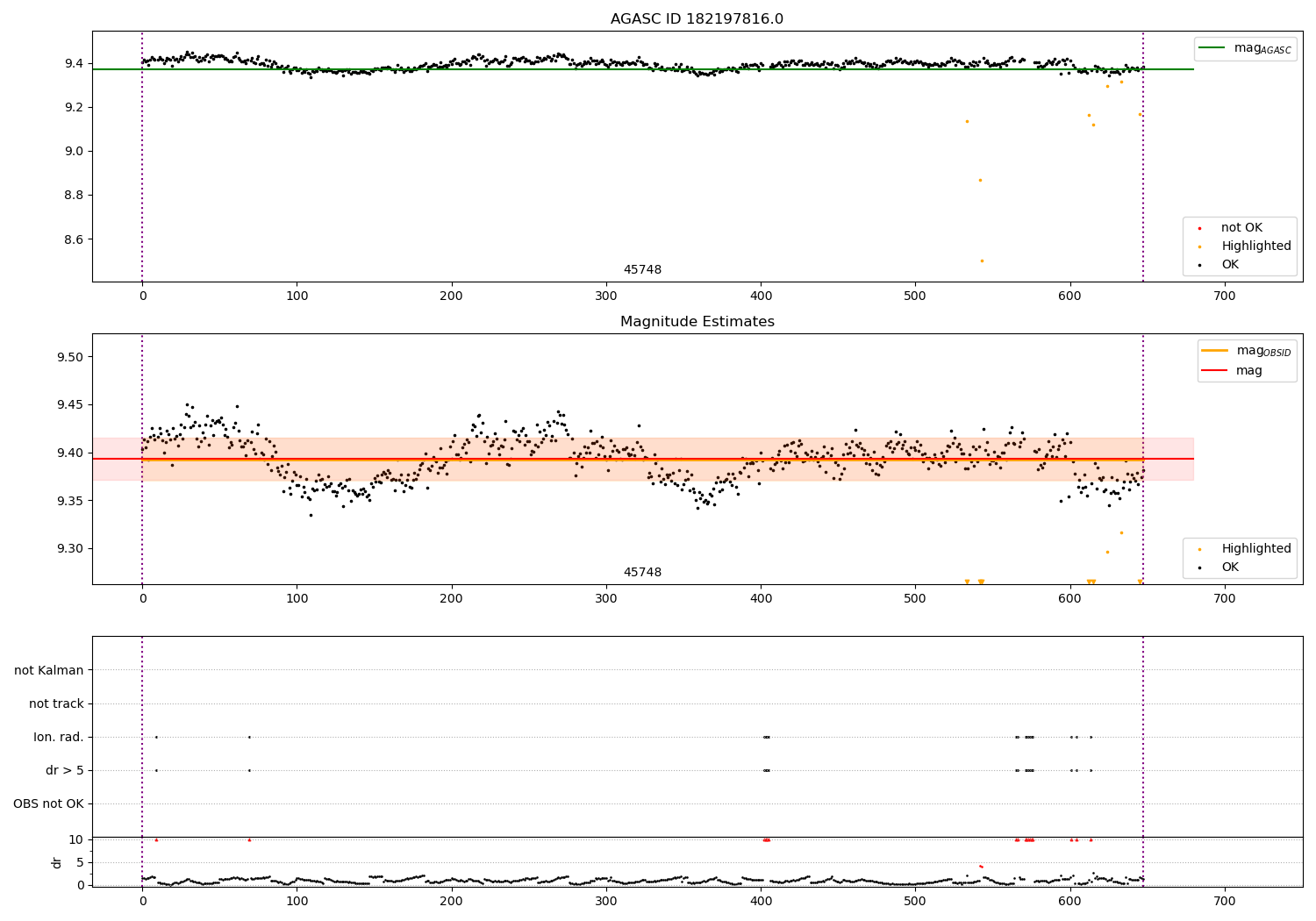Screen dimensions: 1316x921
Task: Click the 9.0 y-axis tick in top plot
Action: 74,151
